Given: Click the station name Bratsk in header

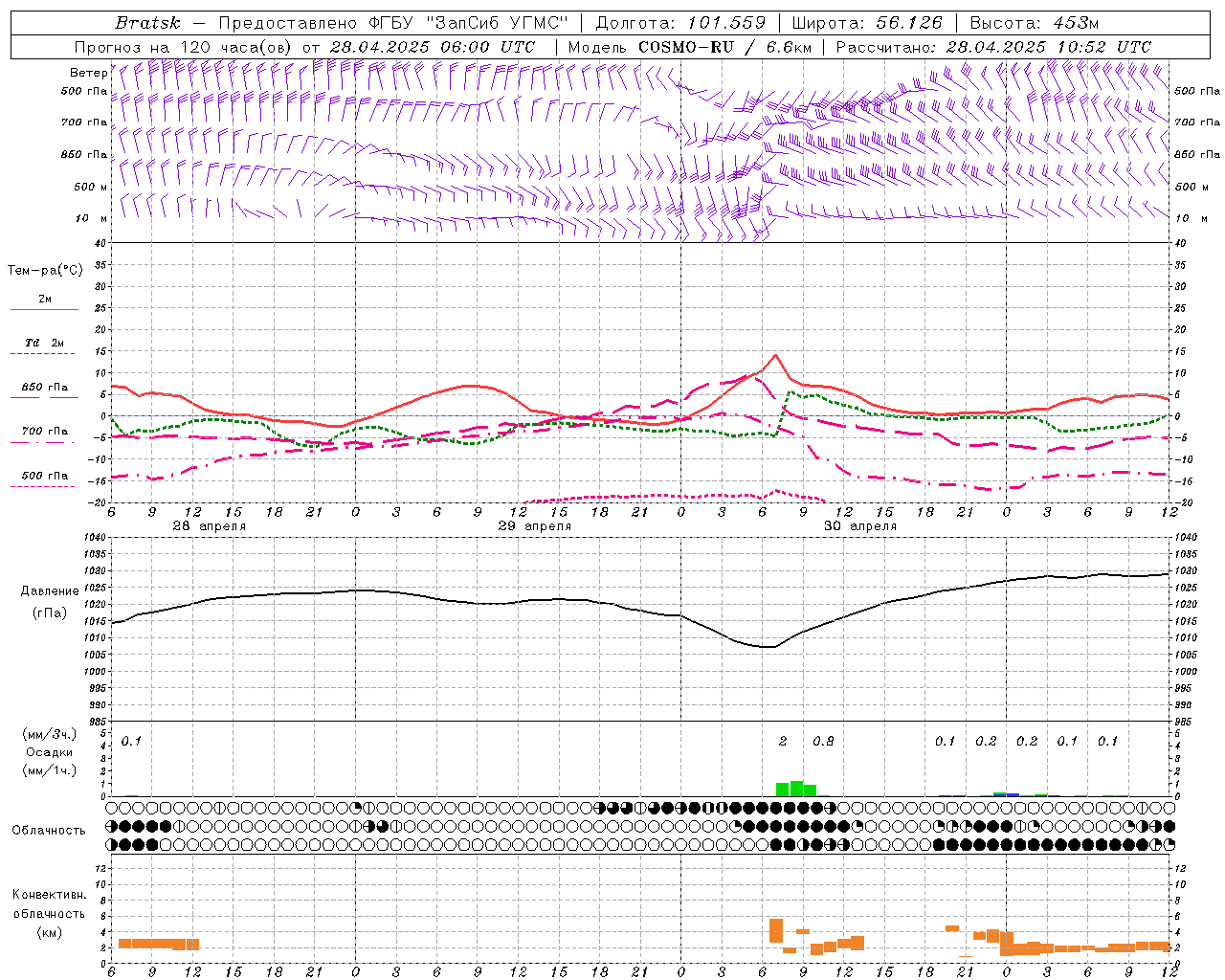Looking at the screenshot, I should (x=146, y=23).
